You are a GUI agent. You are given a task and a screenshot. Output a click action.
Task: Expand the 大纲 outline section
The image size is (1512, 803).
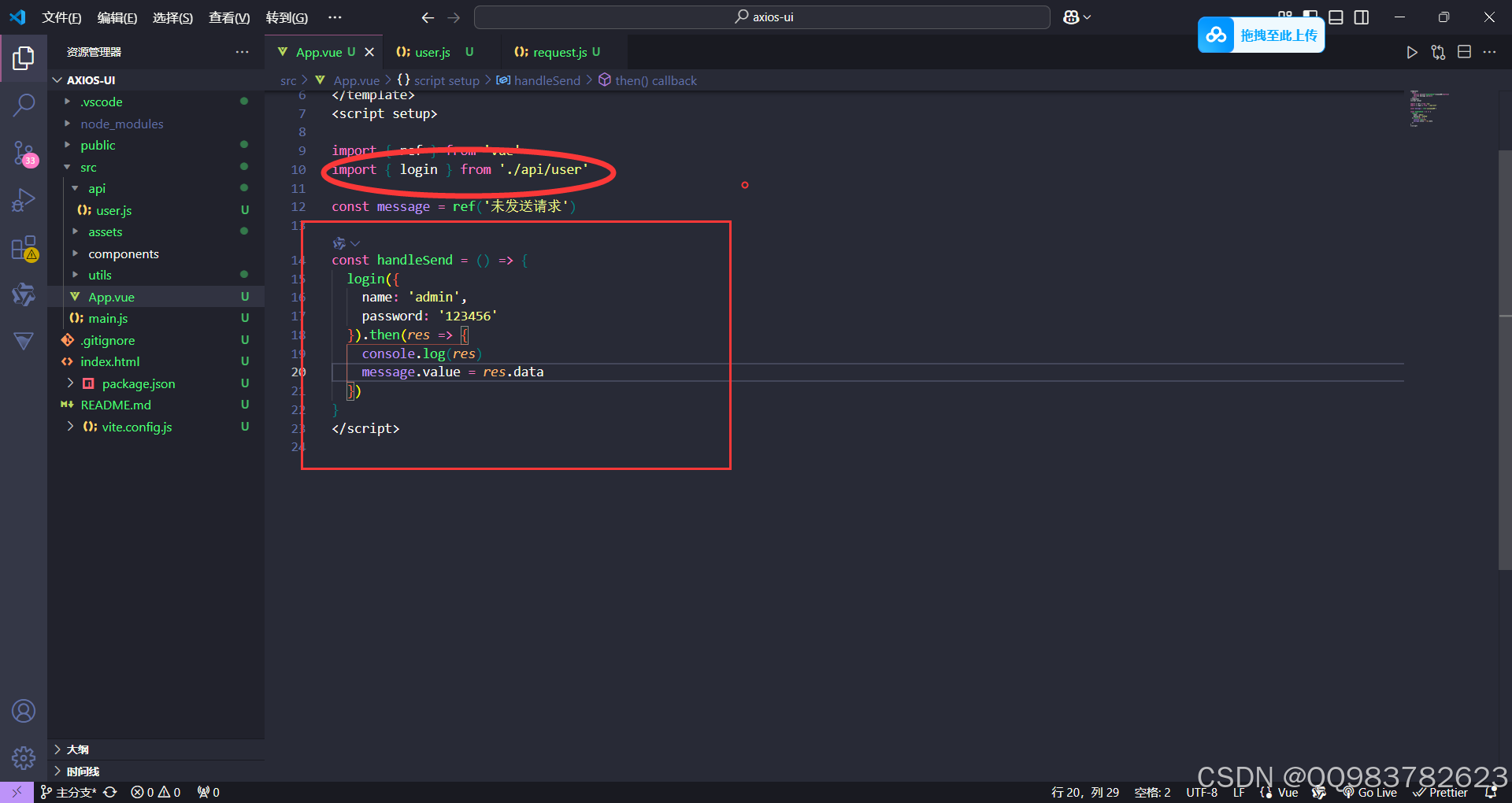pos(156,749)
